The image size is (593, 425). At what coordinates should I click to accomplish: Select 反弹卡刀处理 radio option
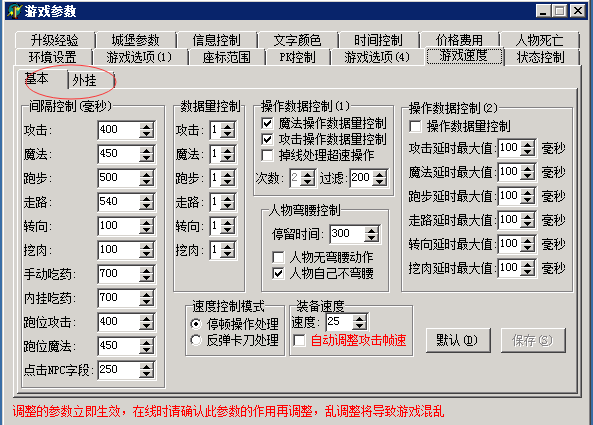[196, 340]
